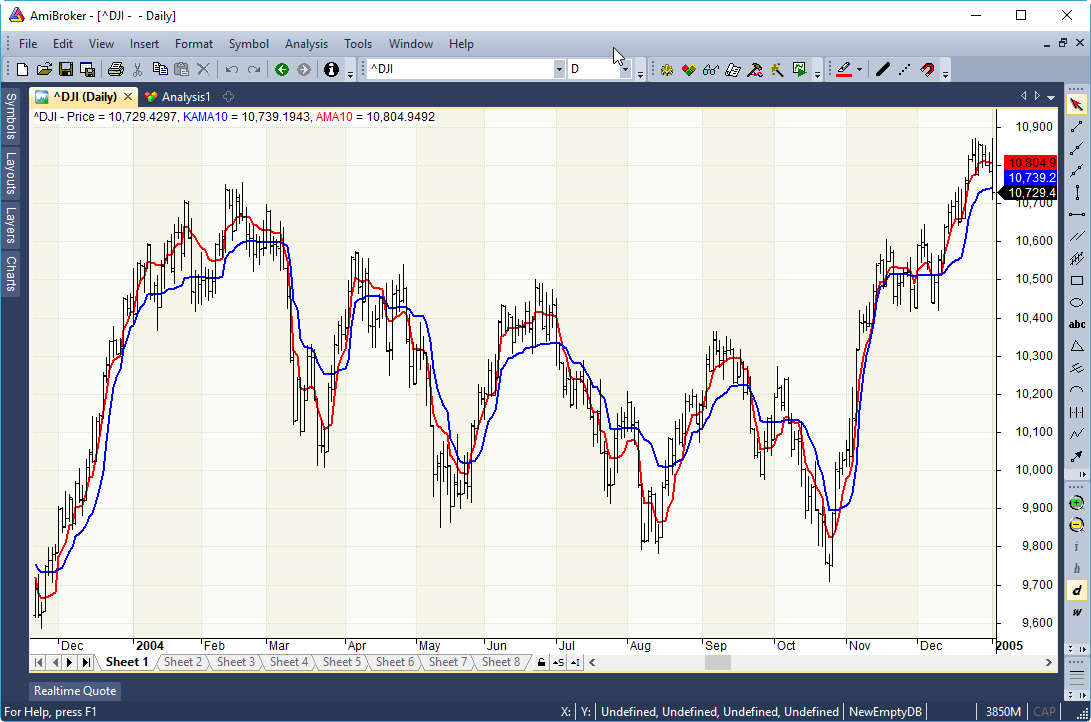Toggle the sheet lock icon
This screenshot has width=1091, height=722.
[541, 662]
